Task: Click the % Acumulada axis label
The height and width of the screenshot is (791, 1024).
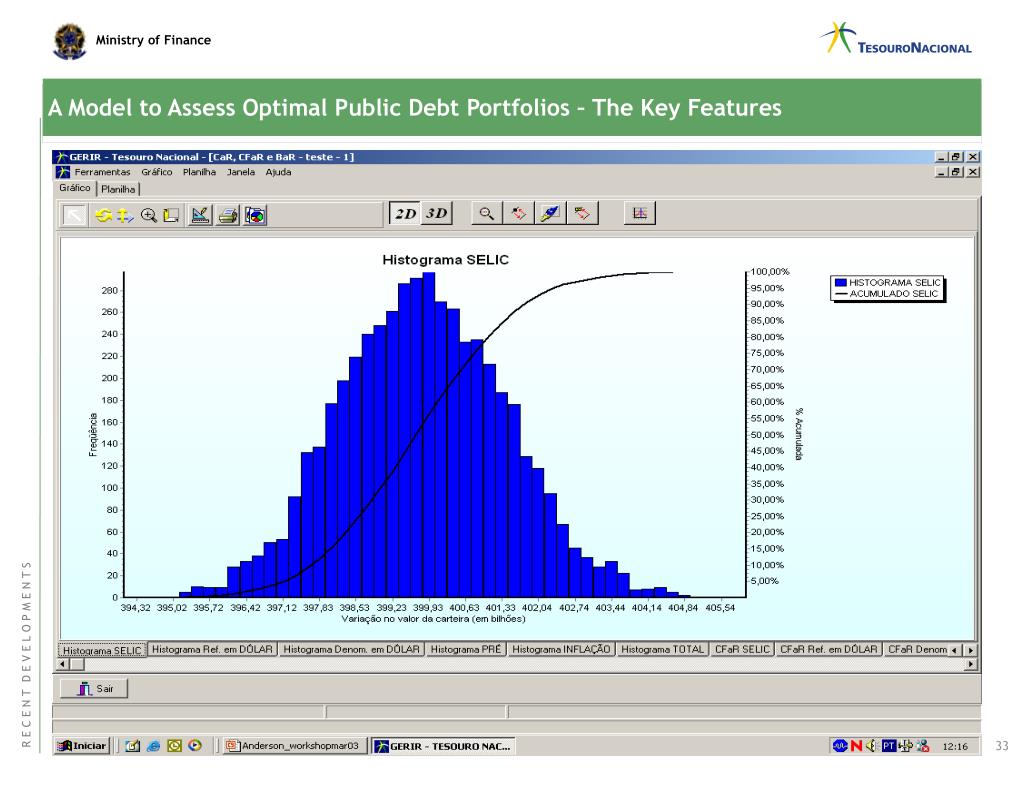Action: coord(799,434)
